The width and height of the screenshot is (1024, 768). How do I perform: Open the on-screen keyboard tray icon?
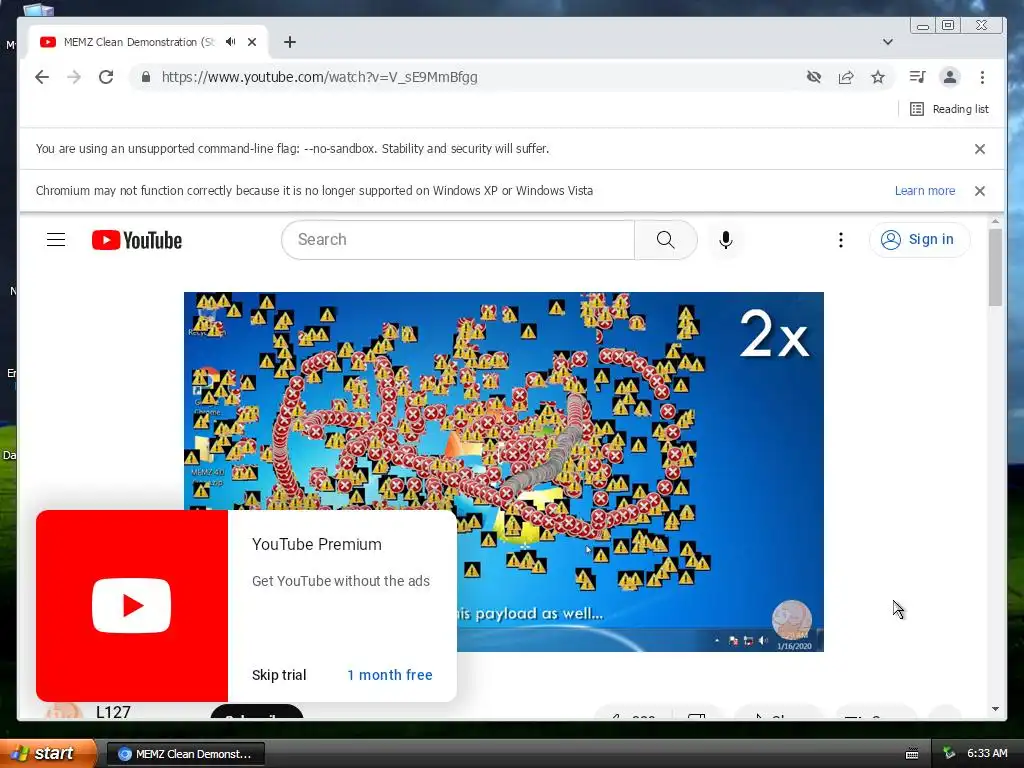click(912, 754)
